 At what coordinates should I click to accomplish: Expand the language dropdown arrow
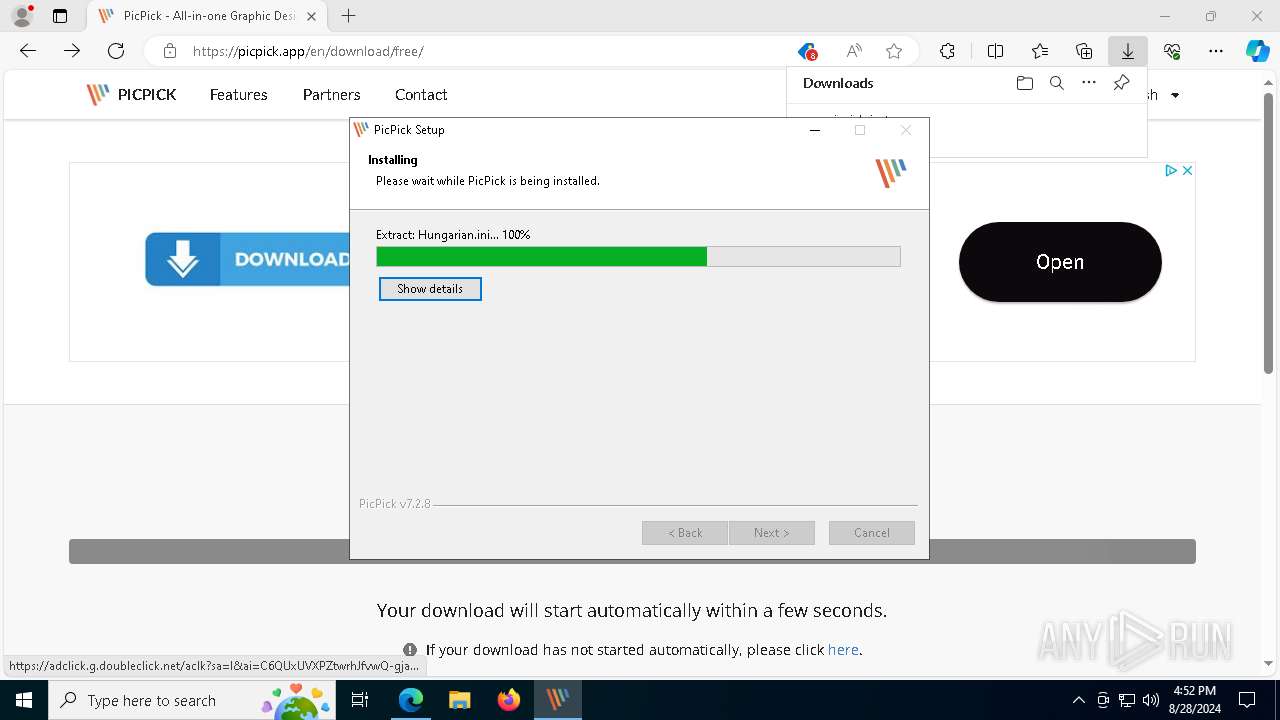[1175, 96]
